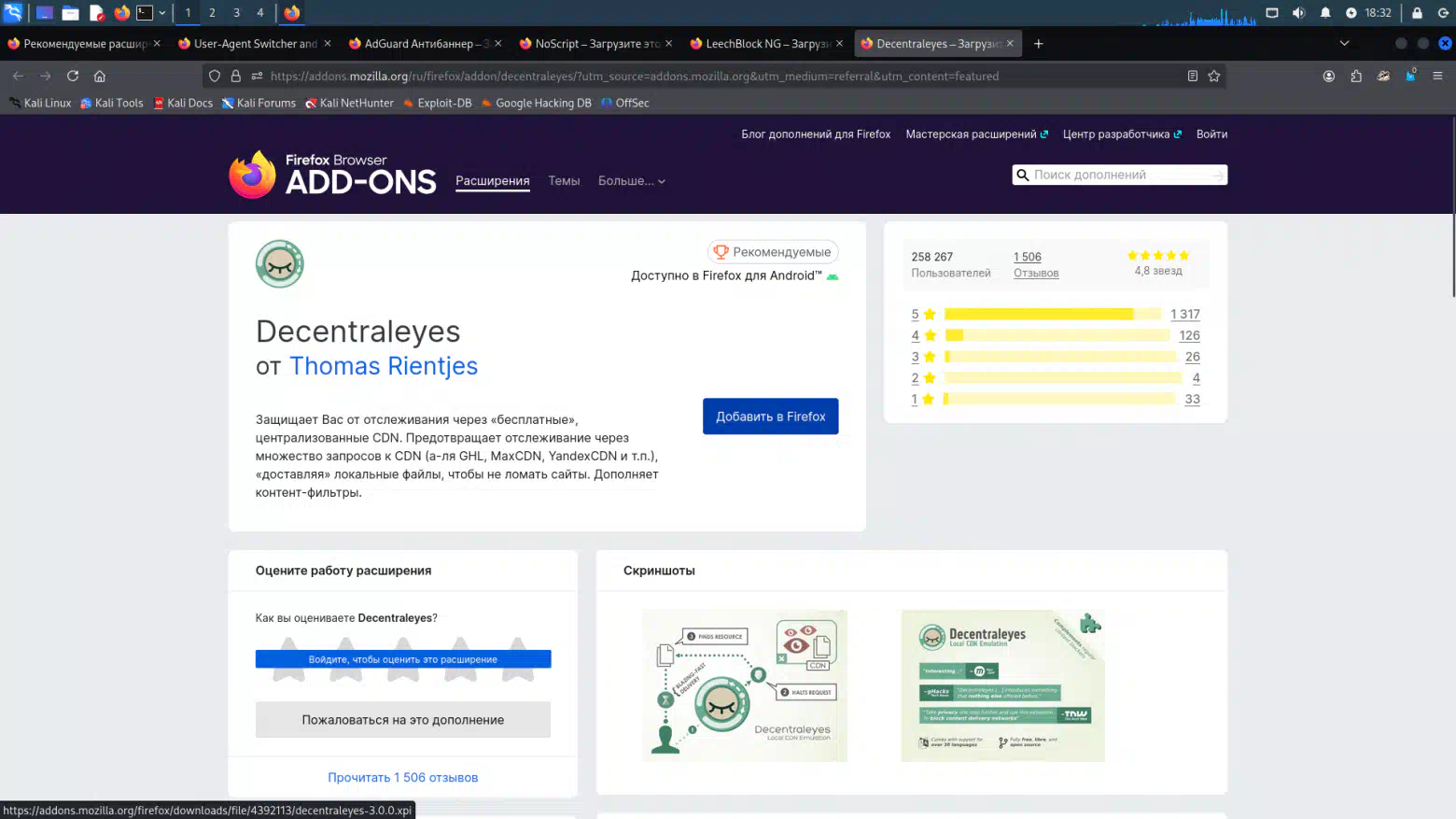
Task: Select the Темы menu item
Action: coord(564,181)
